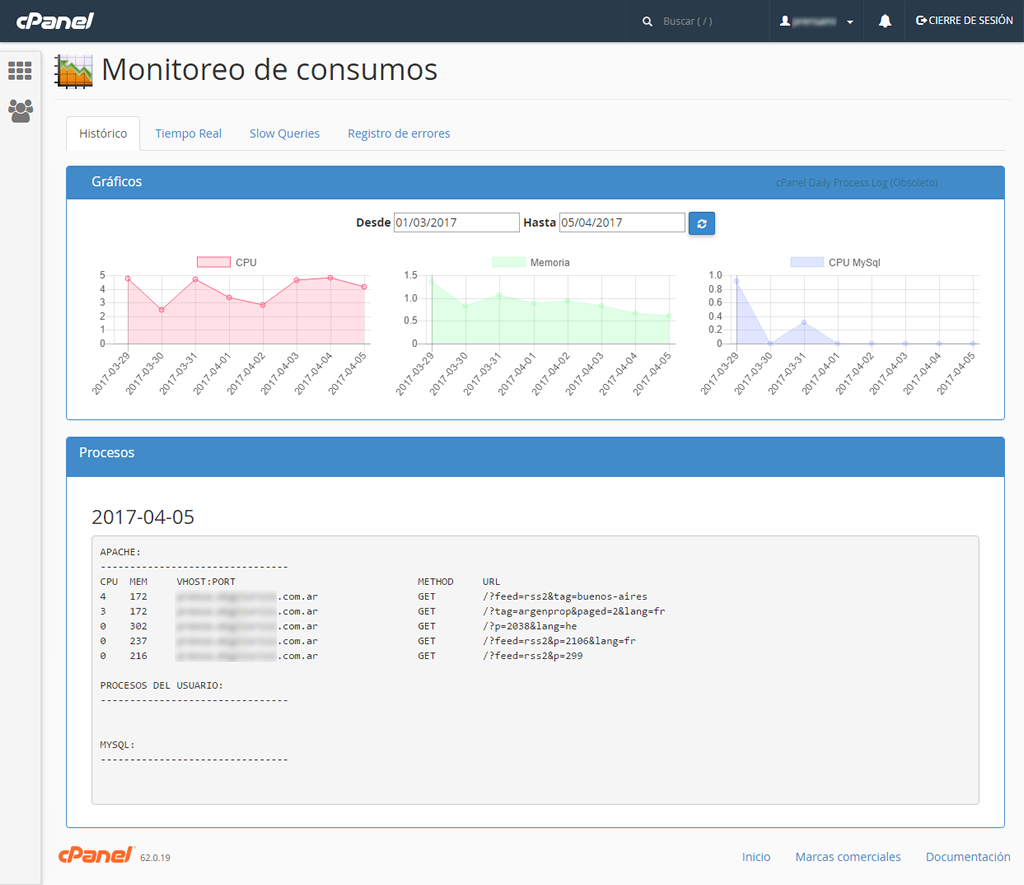Viewport: 1024px width, 885px height.
Task: Select the Registro de errores tab
Action: [398, 133]
